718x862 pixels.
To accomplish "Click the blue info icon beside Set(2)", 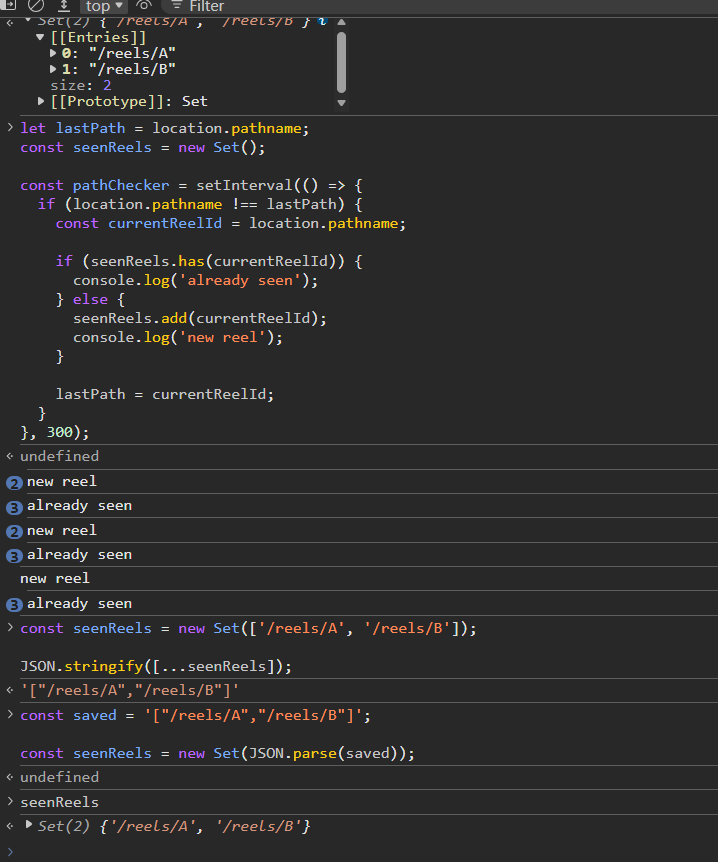I will (x=323, y=21).
